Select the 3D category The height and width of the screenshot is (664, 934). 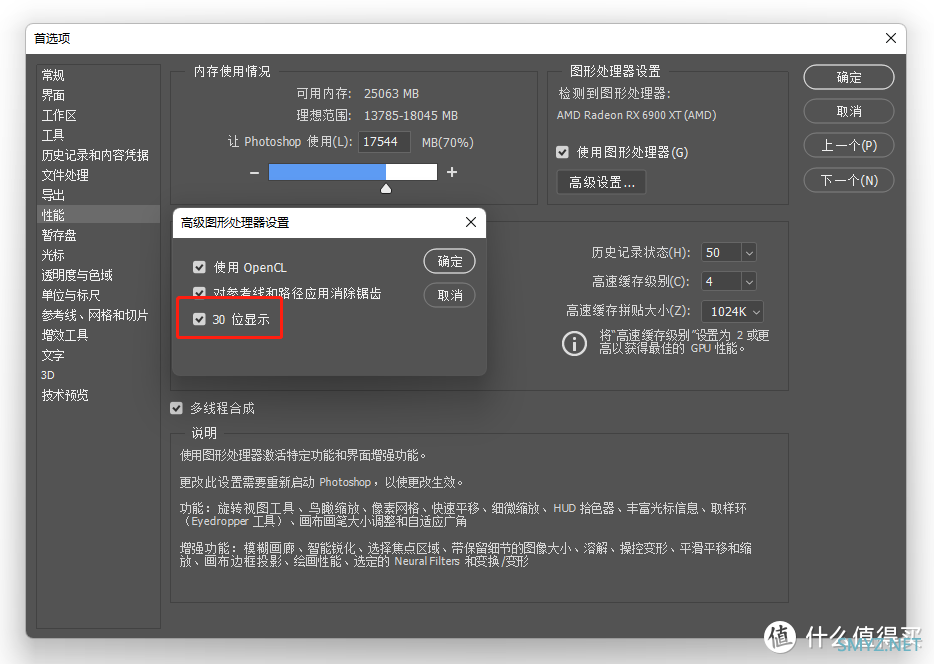coord(48,375)
